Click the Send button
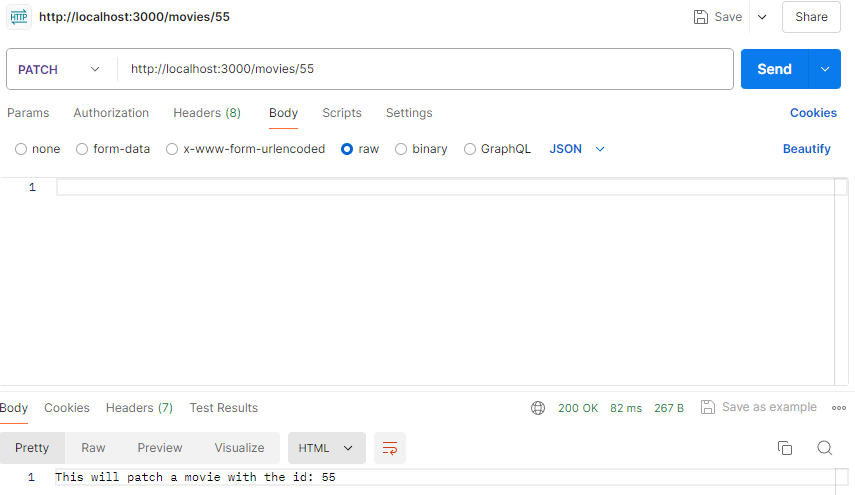The image size is (855, 495). pos(774,69)
